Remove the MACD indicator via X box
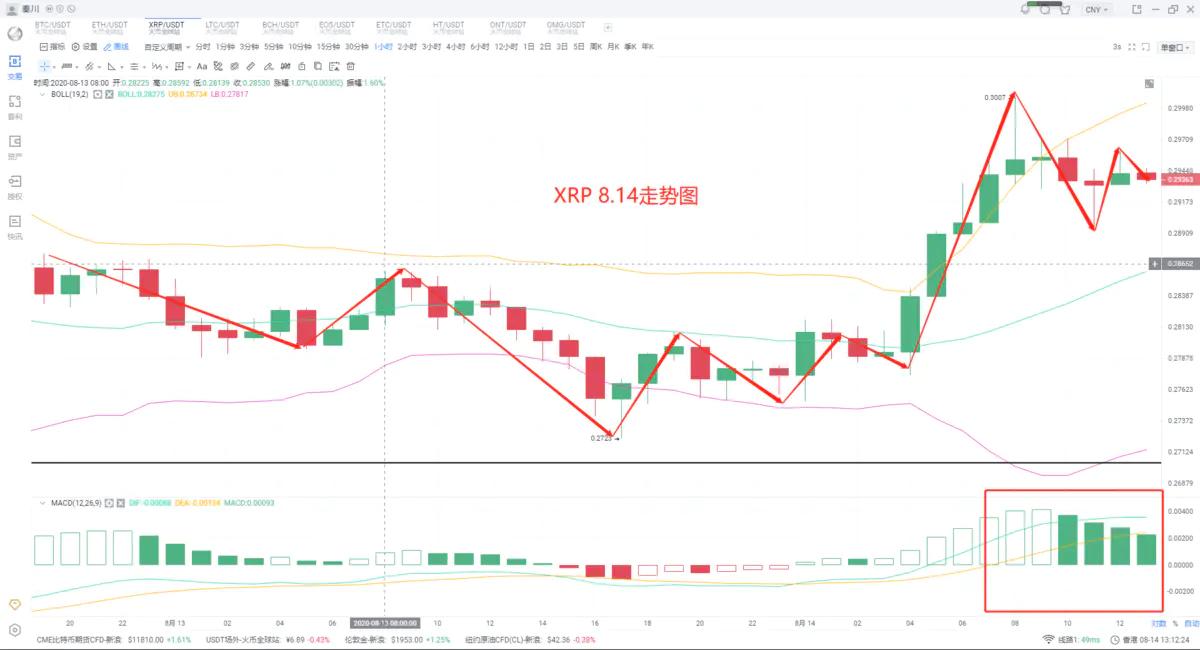1200x650 pixels. [x=121, y=502]
